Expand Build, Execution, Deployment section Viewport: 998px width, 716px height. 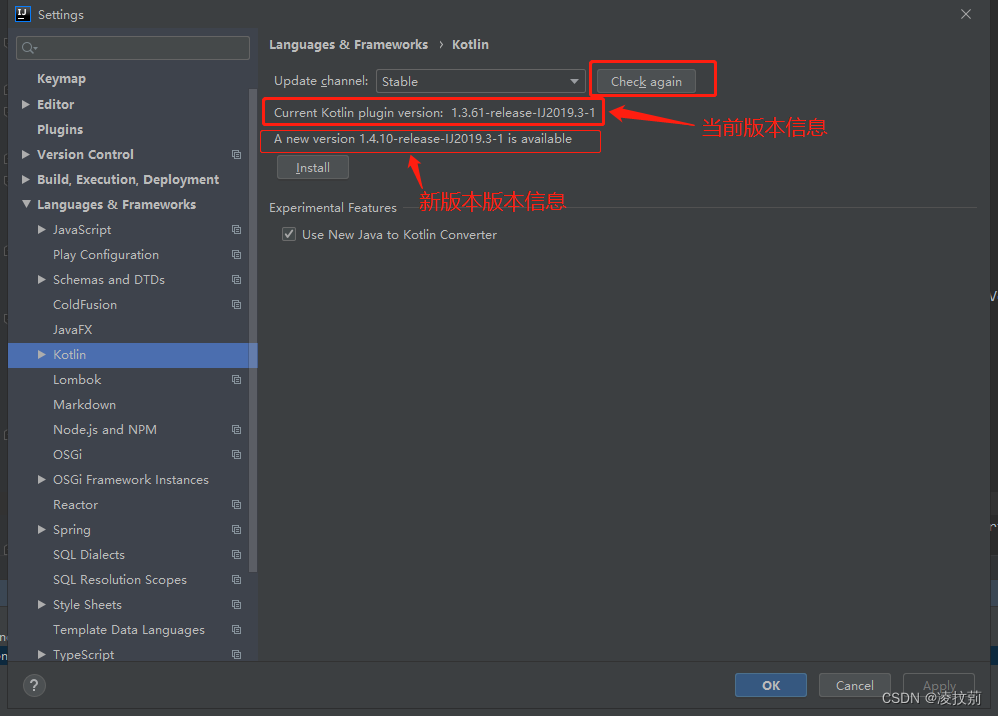click(25, 179)
